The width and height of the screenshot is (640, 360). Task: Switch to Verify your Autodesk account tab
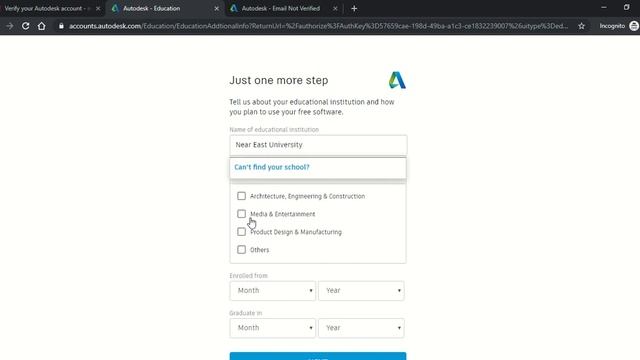[47, 8]
